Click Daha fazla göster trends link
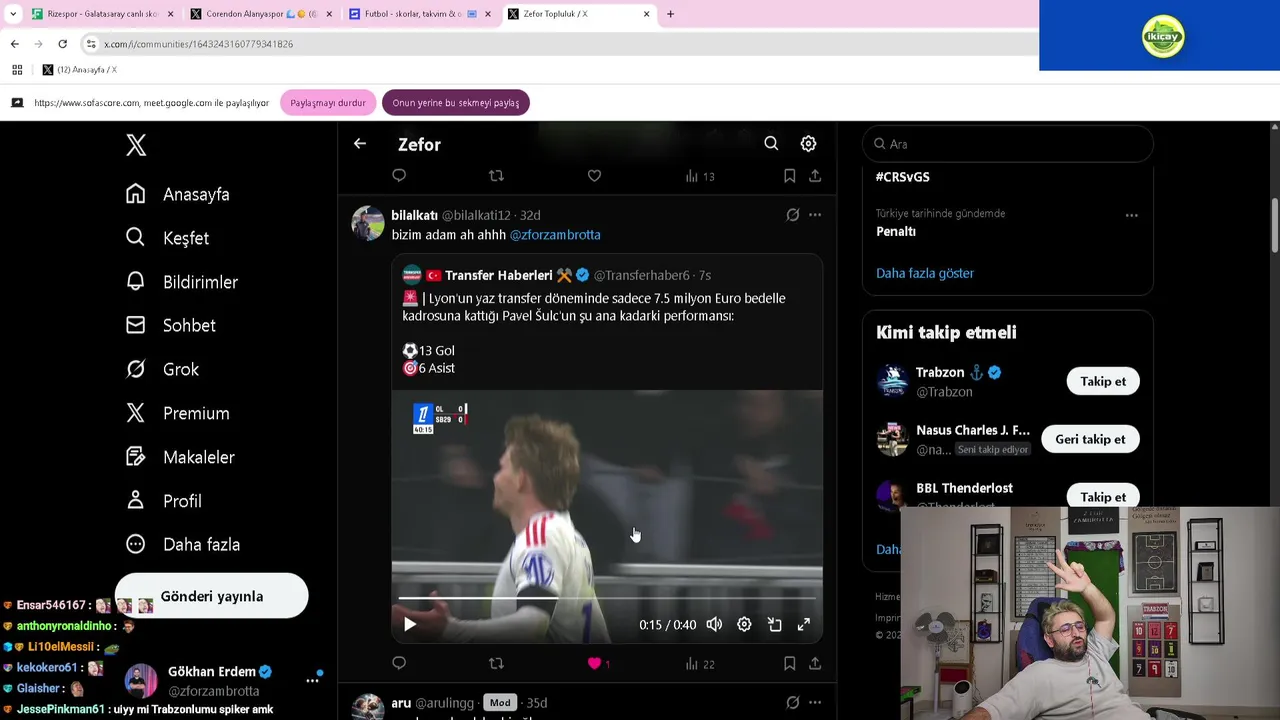This screenshot has width=1280, height=720. pos(925,273)
